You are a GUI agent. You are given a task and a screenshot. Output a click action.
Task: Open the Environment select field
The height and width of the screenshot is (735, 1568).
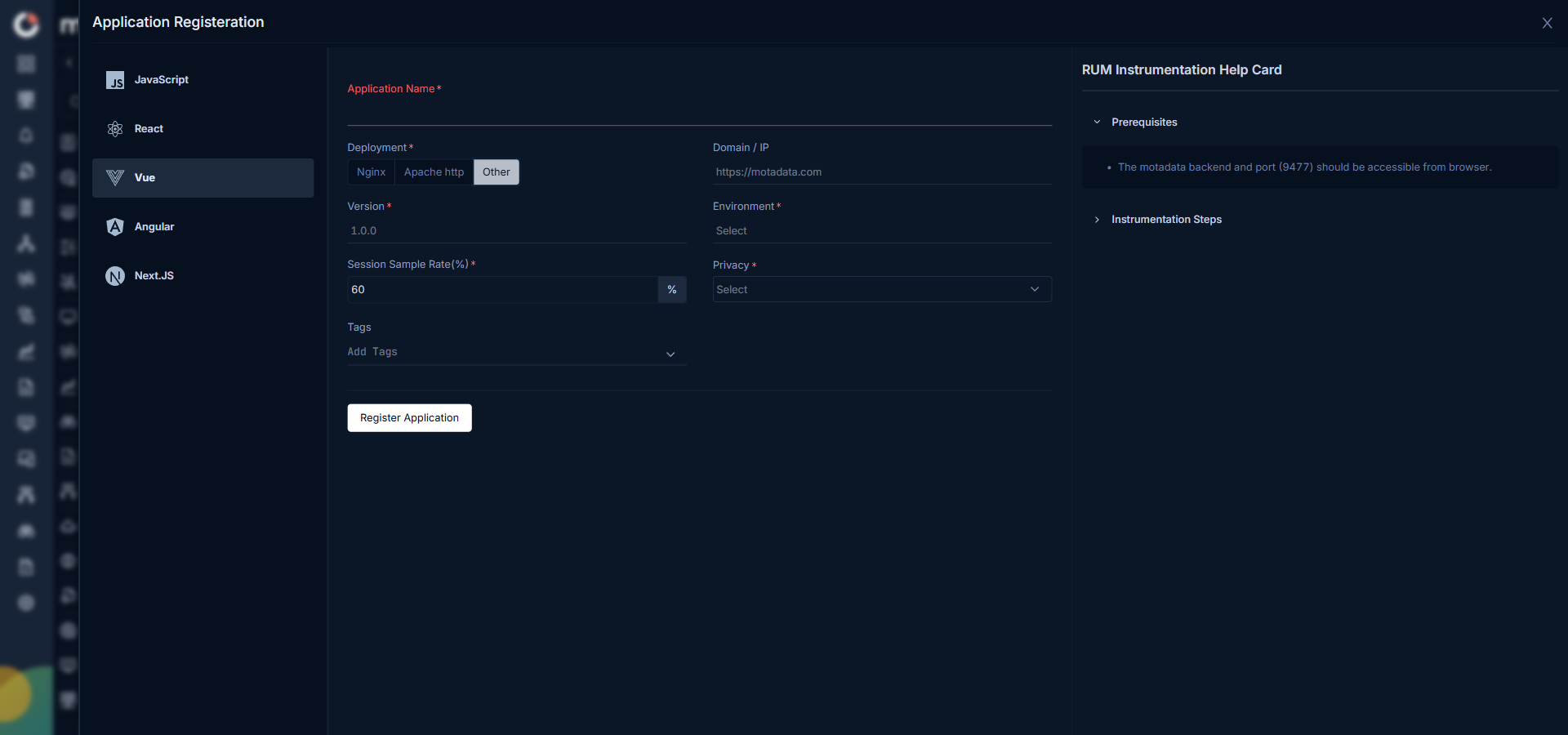point(882,231)
